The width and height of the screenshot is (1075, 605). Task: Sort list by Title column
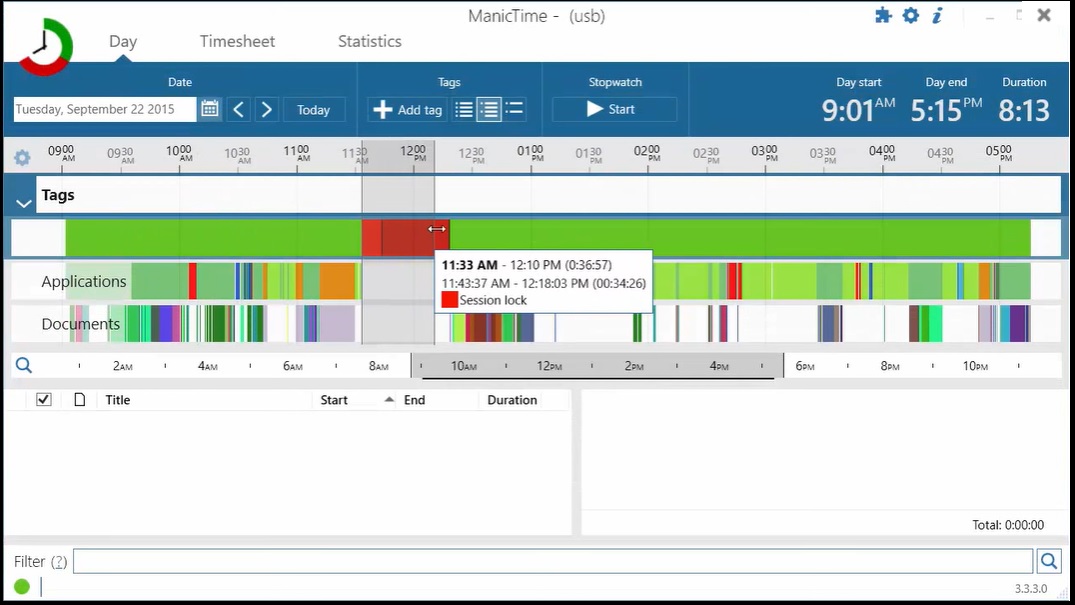tap(117, 400)
